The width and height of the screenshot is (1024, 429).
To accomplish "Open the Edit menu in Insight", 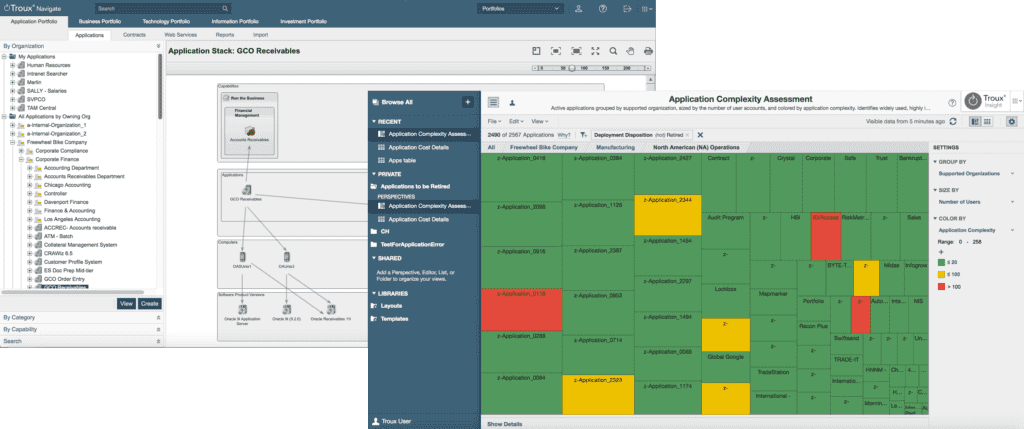I will tap(516, 121).
